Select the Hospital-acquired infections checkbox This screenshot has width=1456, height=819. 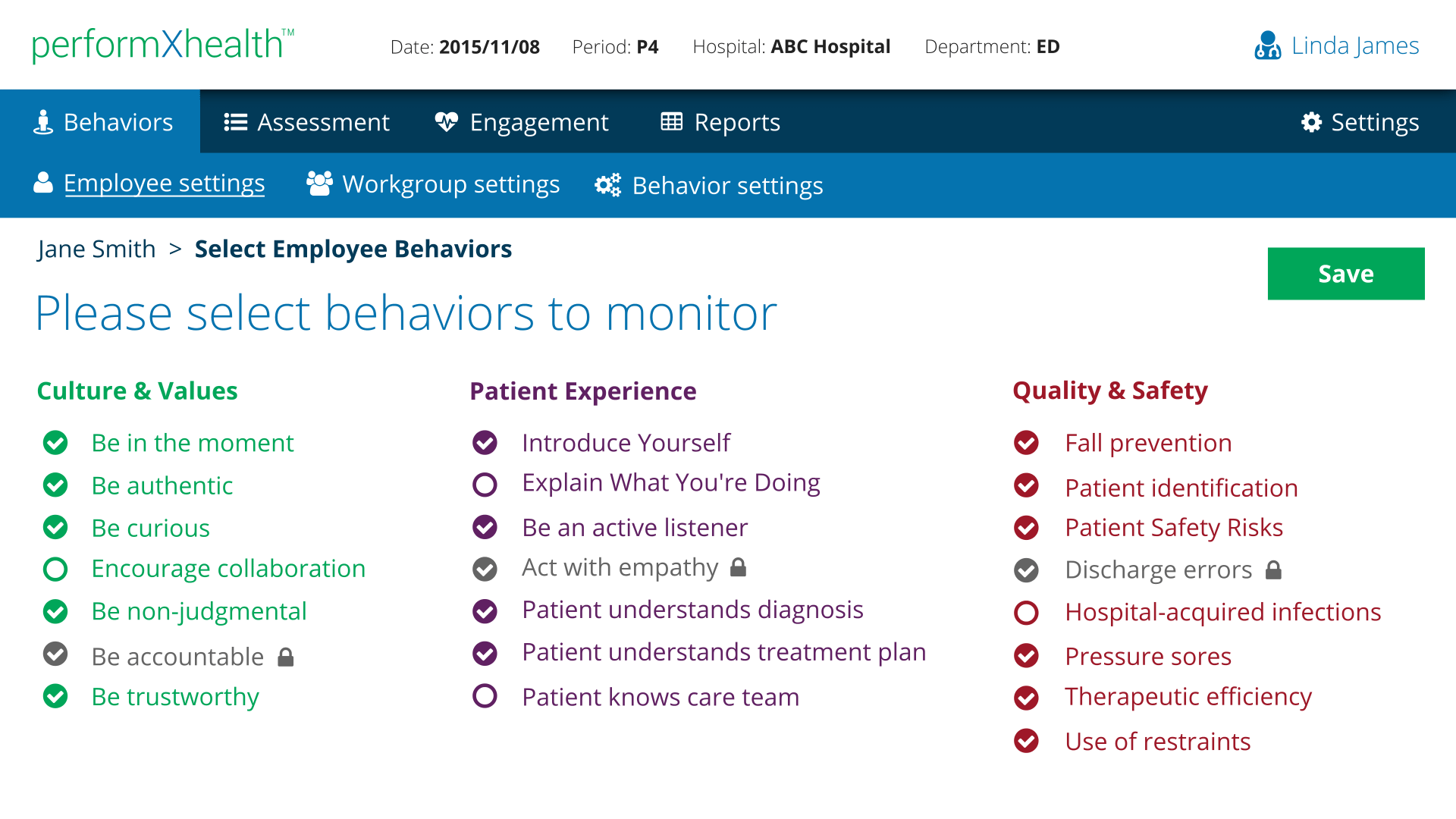(1026, 613)
